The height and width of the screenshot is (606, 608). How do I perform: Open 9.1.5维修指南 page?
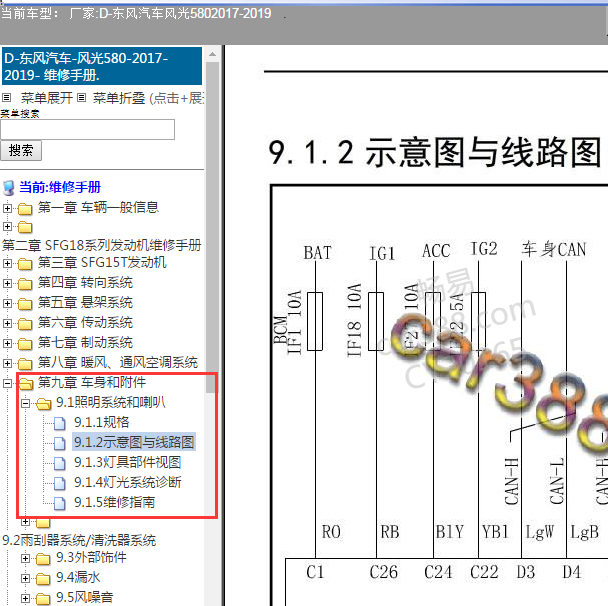tap(114, 502)
